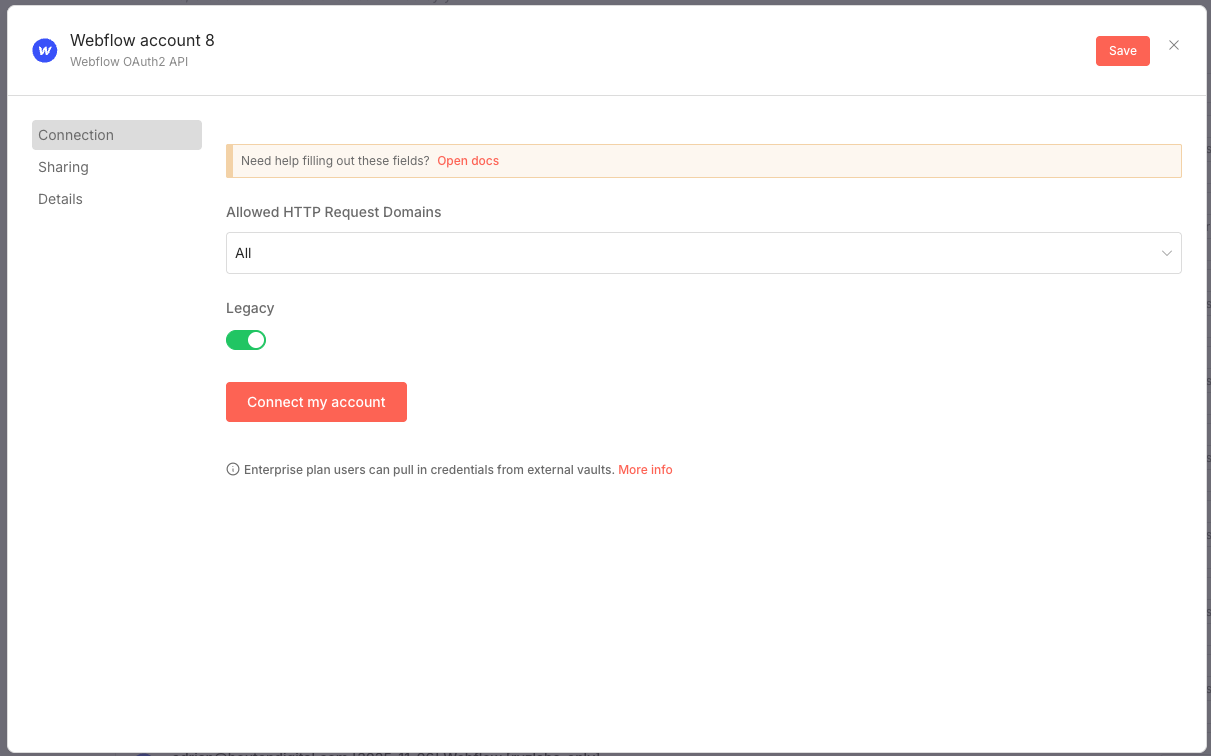Click the info icon beside Enterprise plan note
The width and height of the screenshot is (1211, 756).
coord(233,469)
